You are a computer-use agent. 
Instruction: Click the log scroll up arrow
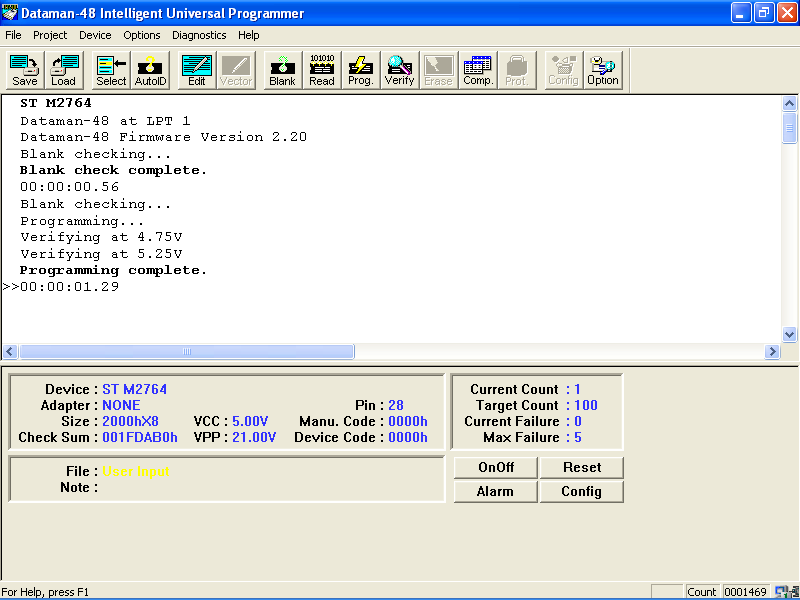pyautogui.click(x=789, y=104)
